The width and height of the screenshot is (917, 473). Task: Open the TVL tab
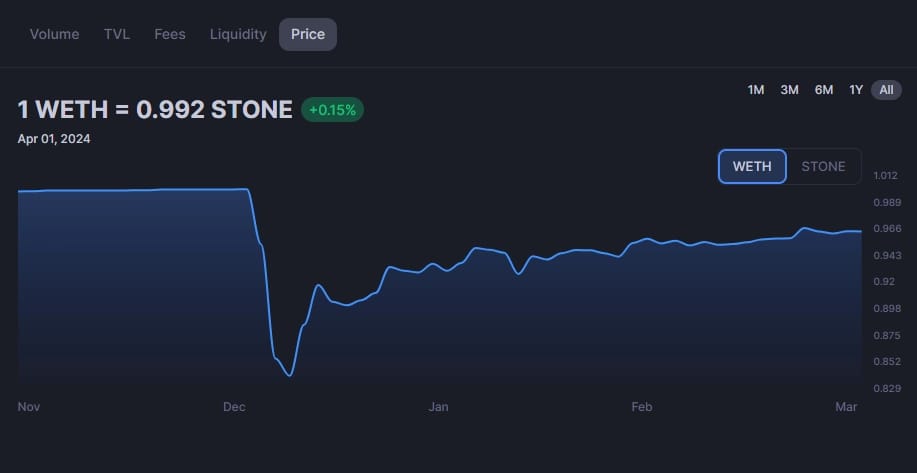coord(117,34)
